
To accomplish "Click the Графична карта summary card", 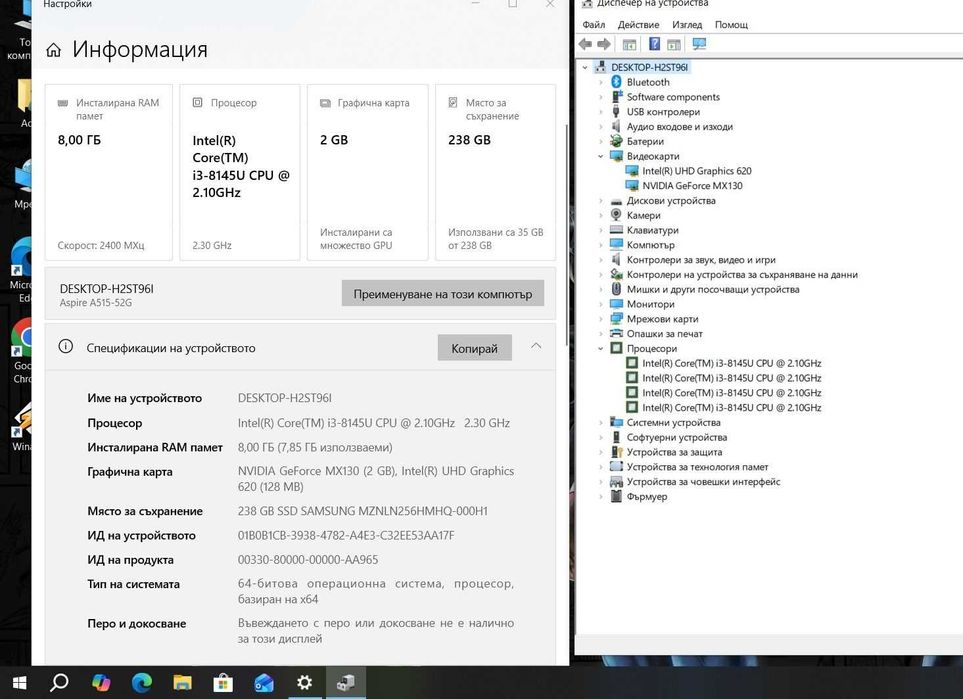I will click(x=367, y=173).
